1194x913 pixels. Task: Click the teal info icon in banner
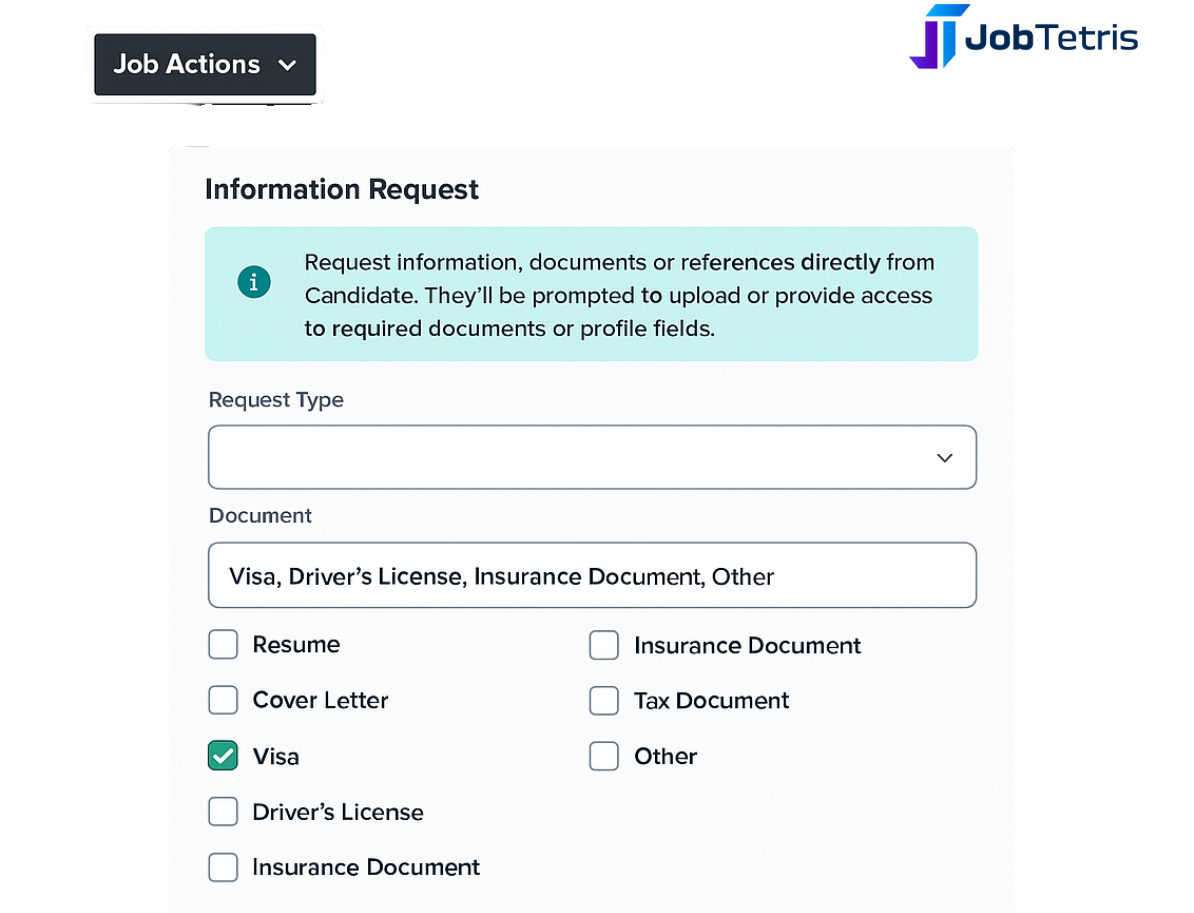[x=254, y=283]
